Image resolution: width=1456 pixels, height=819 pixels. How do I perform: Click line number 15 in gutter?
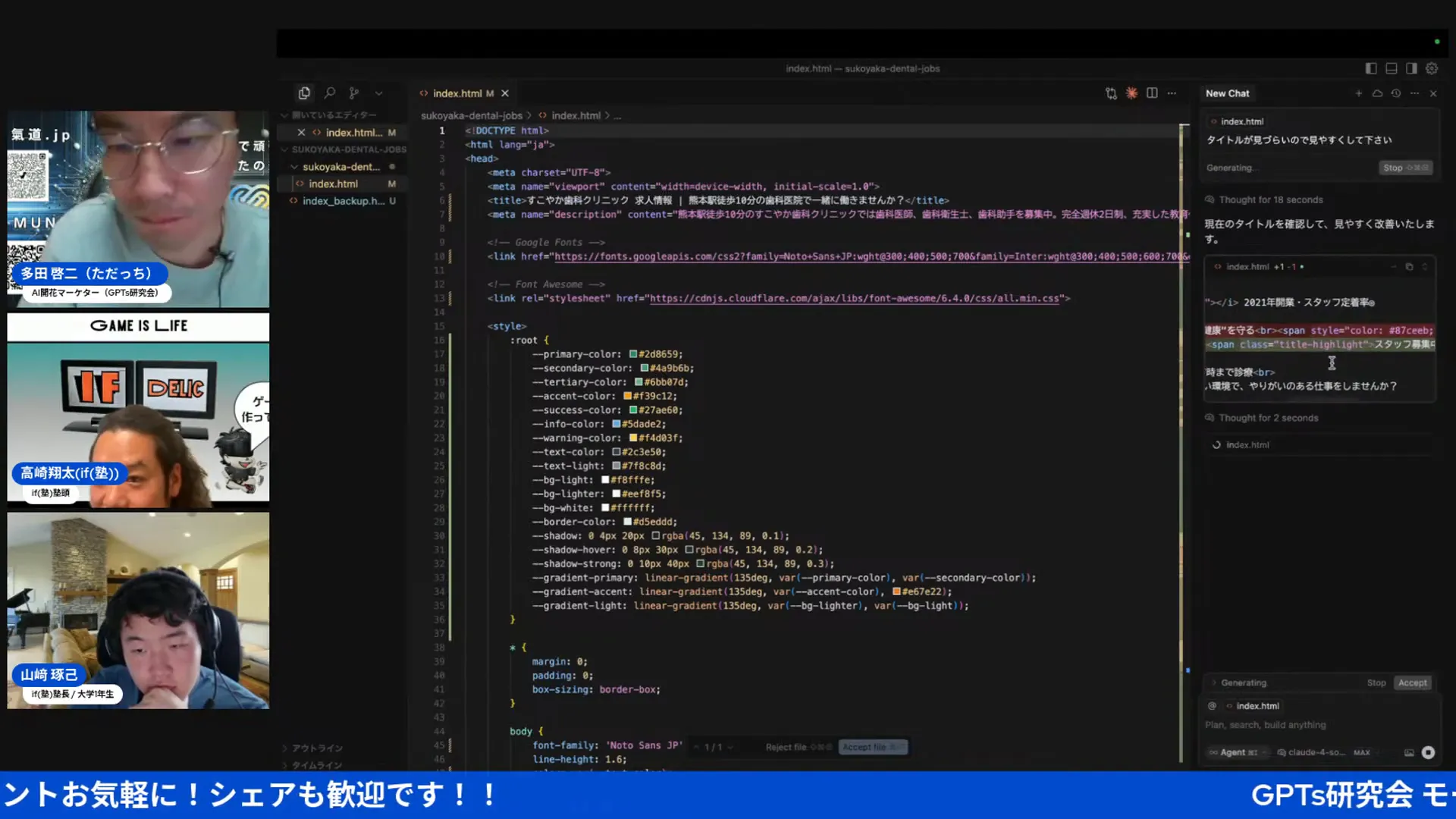click(x=439, y=326)
